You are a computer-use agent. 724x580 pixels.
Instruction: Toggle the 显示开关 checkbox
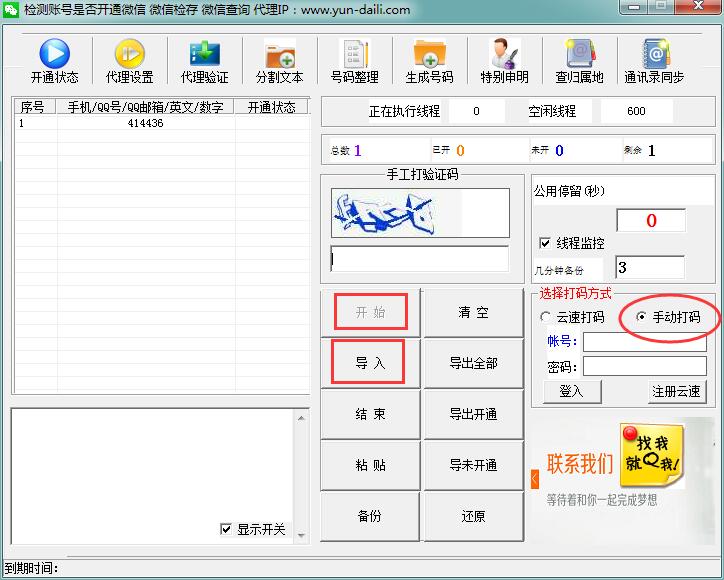[x=226, y=529]
